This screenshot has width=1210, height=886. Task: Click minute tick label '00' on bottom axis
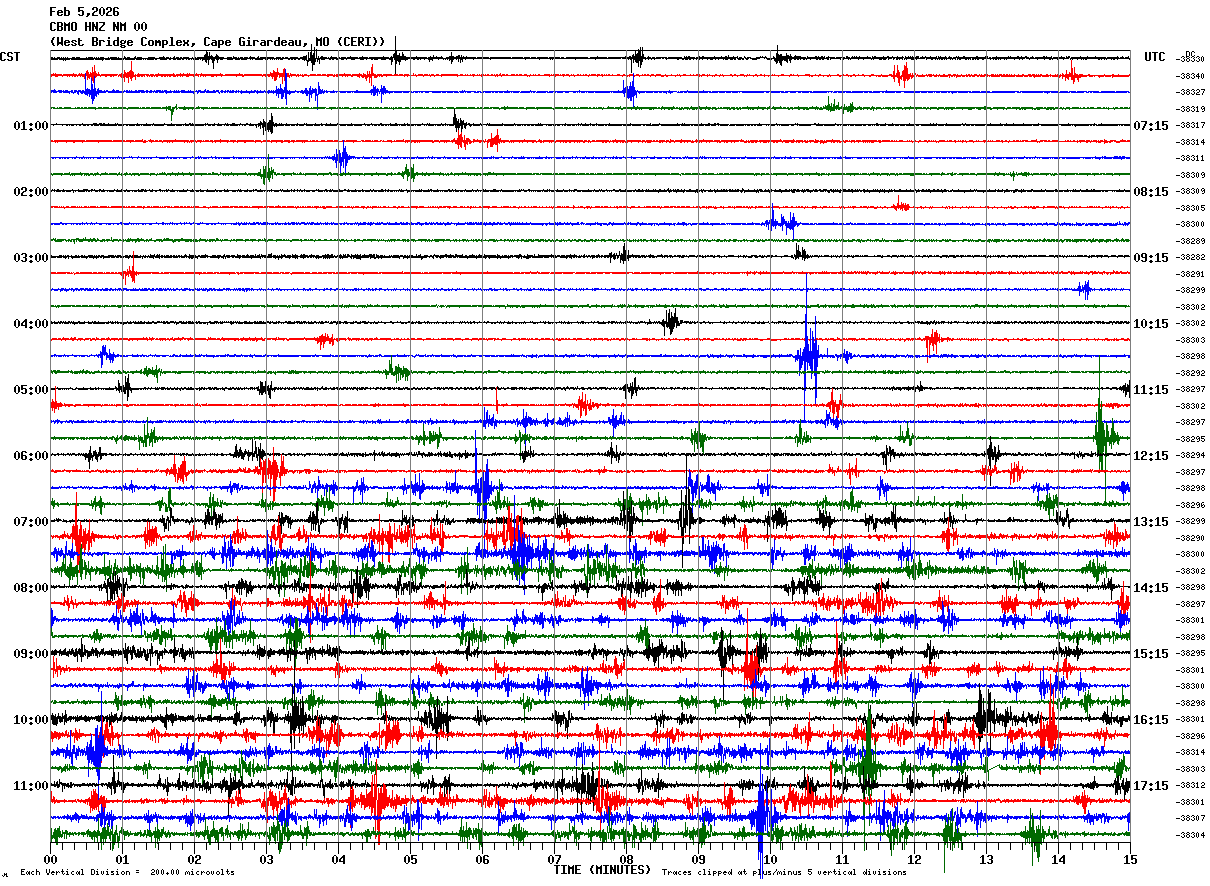[x=50, y=859]
